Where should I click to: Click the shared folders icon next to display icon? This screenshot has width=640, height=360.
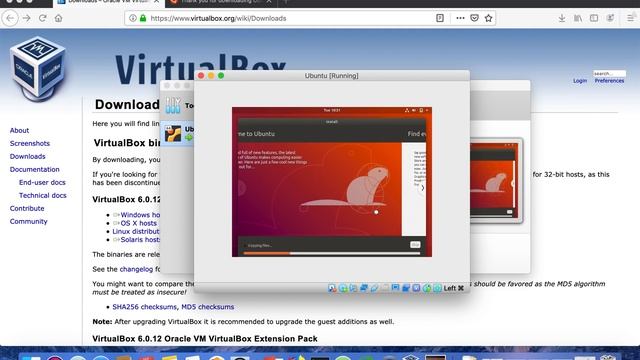click(x=385, y=288)
